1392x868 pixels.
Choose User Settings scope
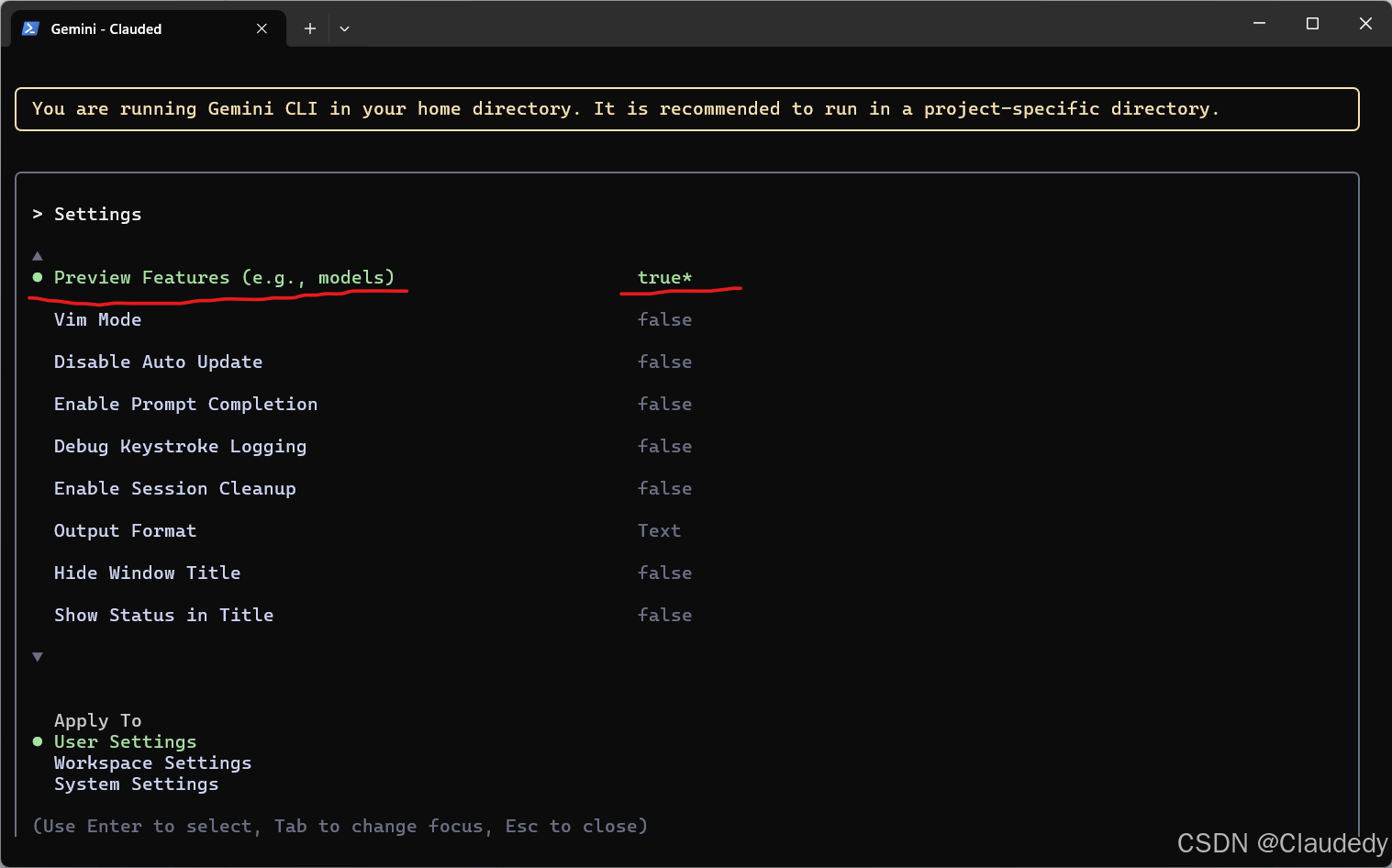click(x=125, y=741)
